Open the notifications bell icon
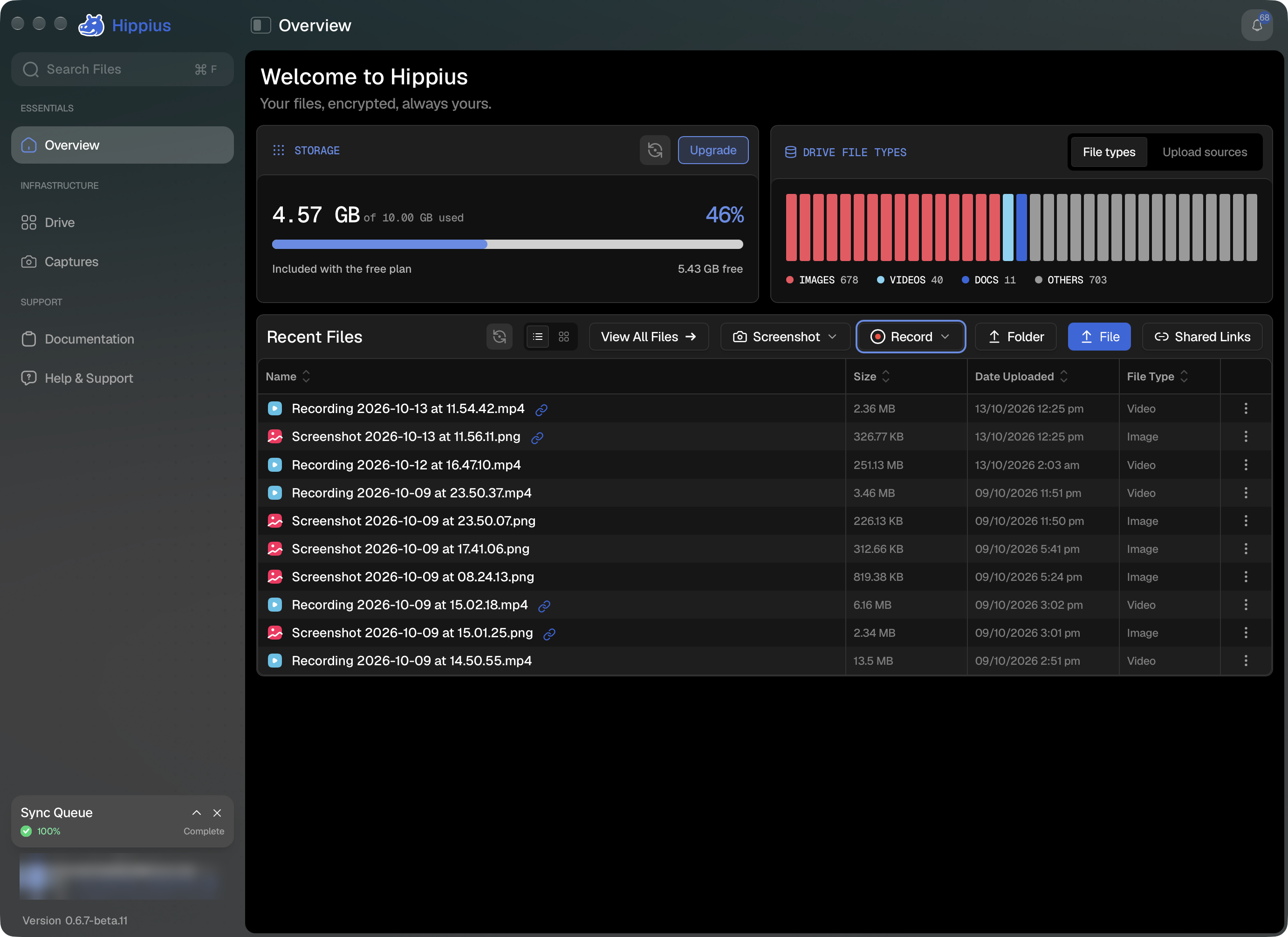1288x937 pixels. click(x=1257, y=26)
